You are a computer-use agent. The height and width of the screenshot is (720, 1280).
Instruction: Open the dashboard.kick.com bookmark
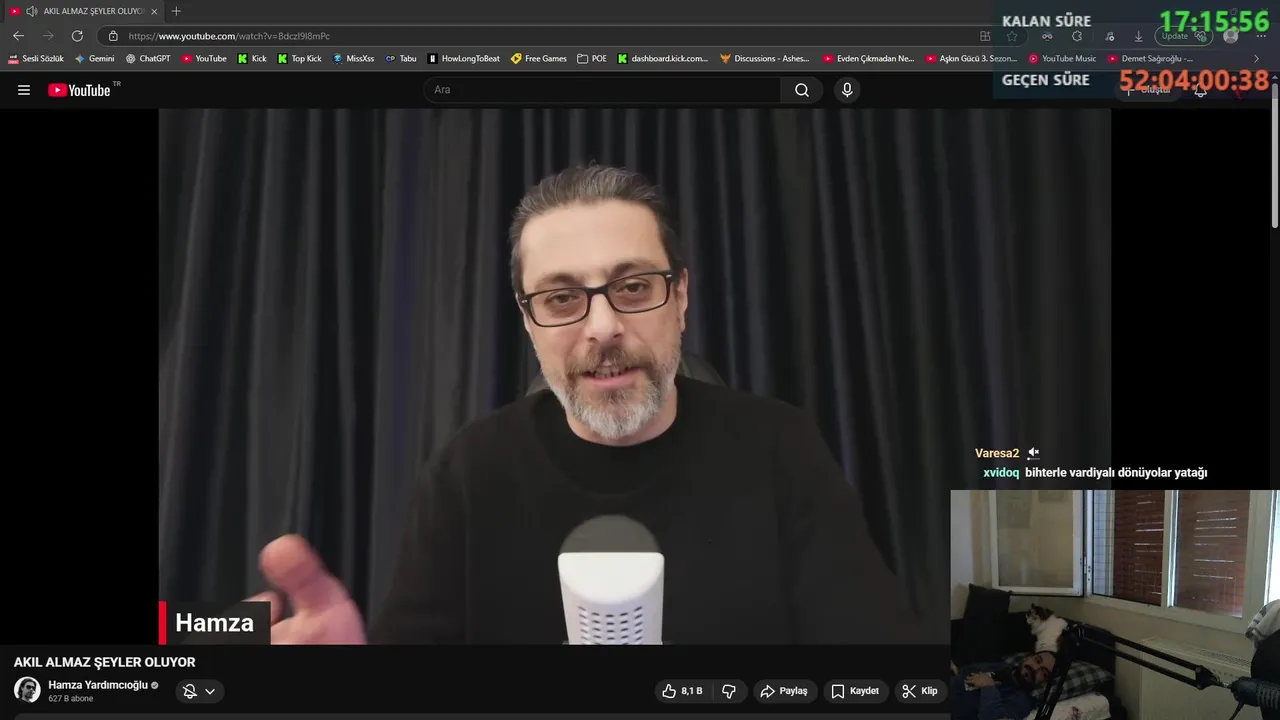point(662,59)
